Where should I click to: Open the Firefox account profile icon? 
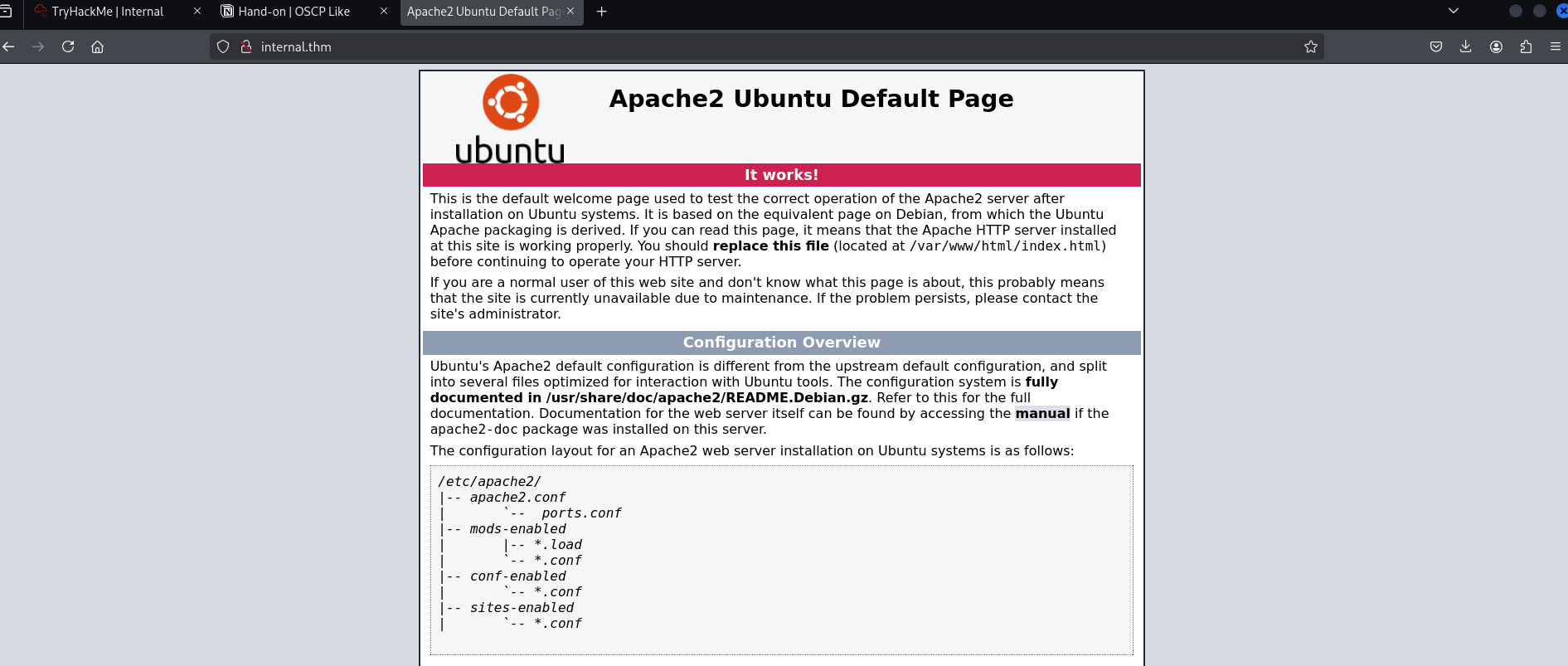1496,47
